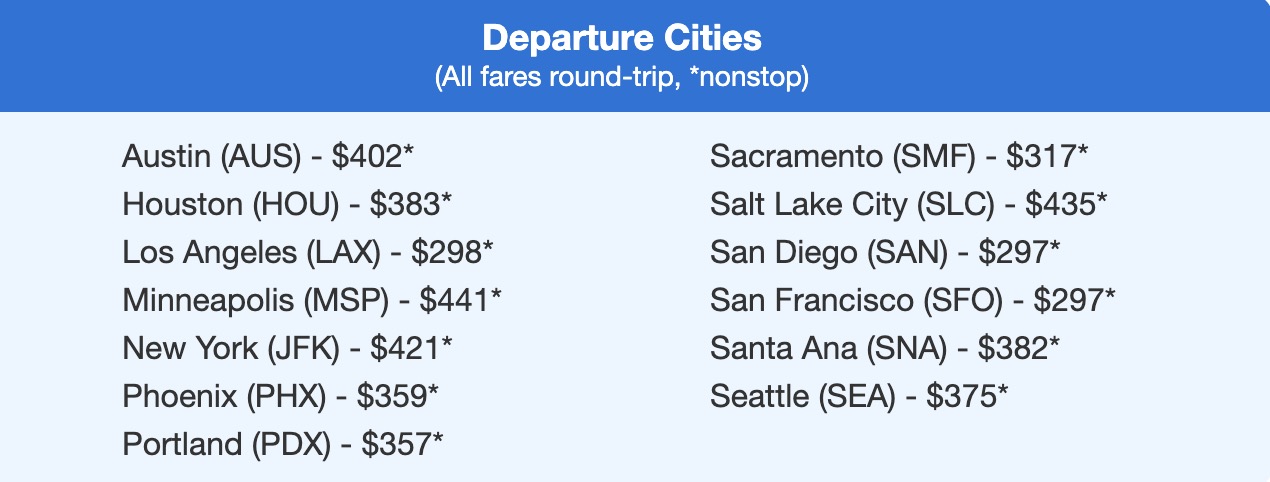Click the Sacramento (SMF) $317 fare

point(899,157)
